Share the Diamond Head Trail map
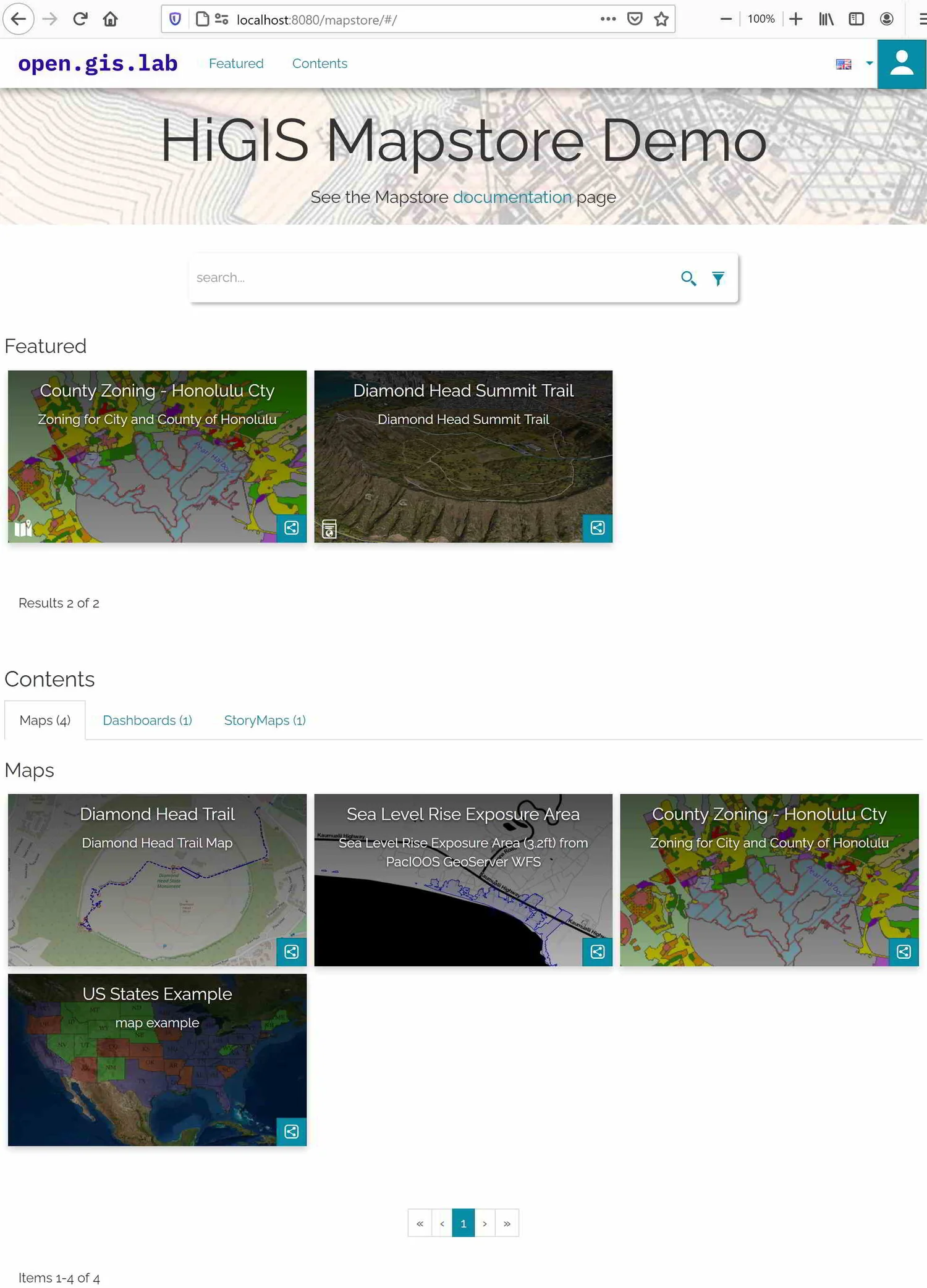Viewport: 927px width, 1288px height. (x=291, y=951)
